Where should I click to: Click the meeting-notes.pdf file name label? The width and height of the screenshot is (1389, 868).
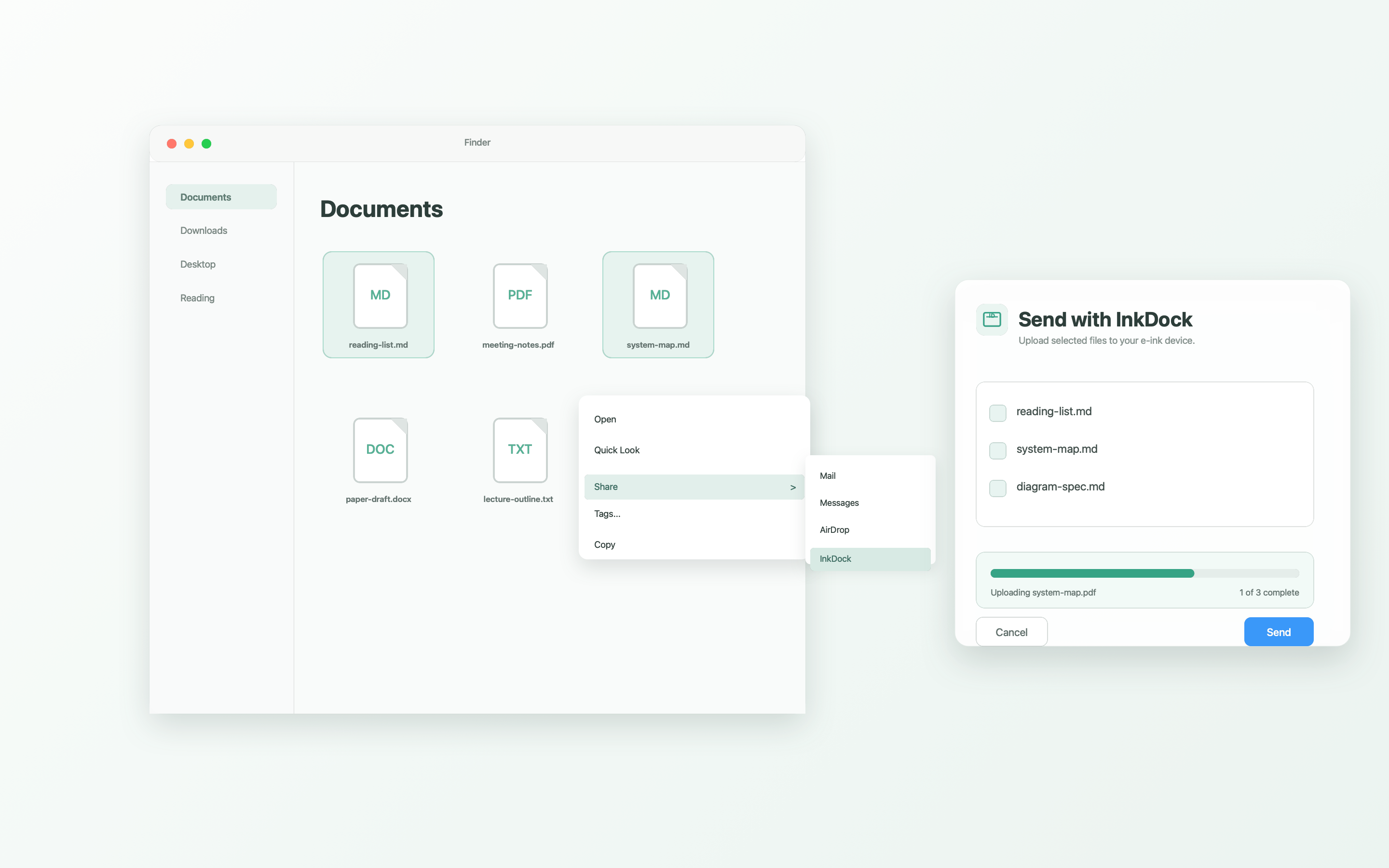[x=518, y=345]
